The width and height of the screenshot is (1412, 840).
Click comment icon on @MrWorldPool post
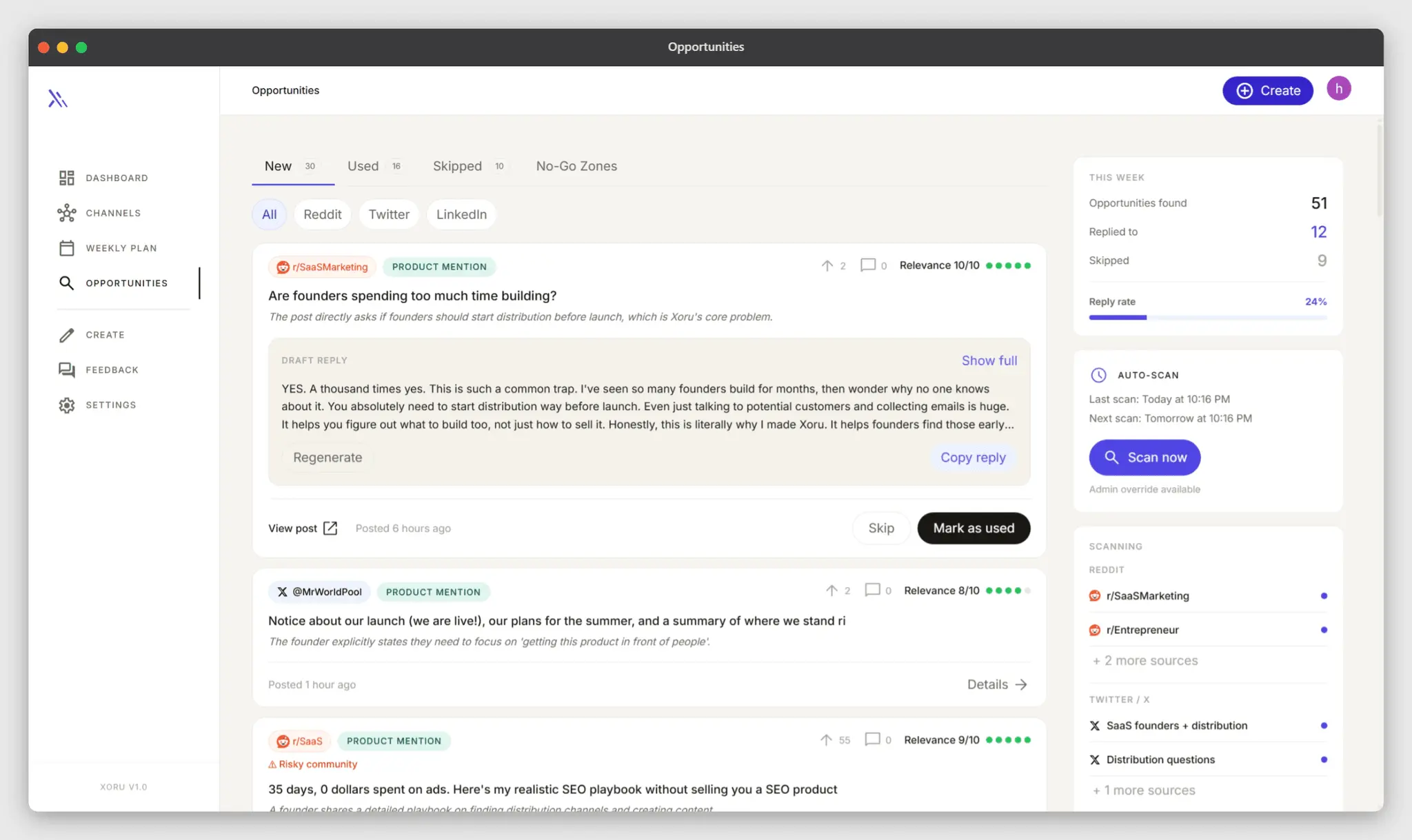tap(872, 590)
